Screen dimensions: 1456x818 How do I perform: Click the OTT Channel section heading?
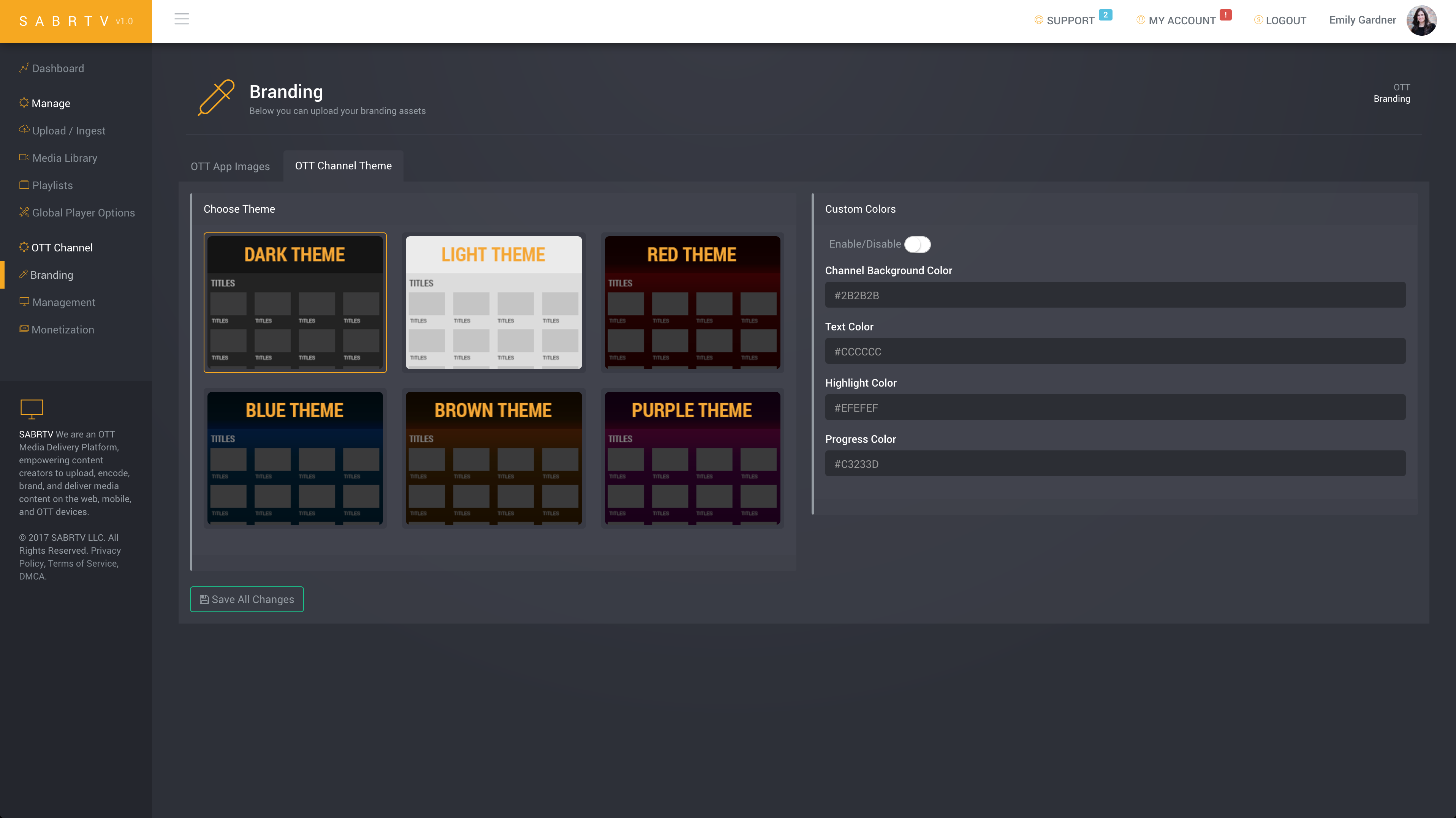62,248
